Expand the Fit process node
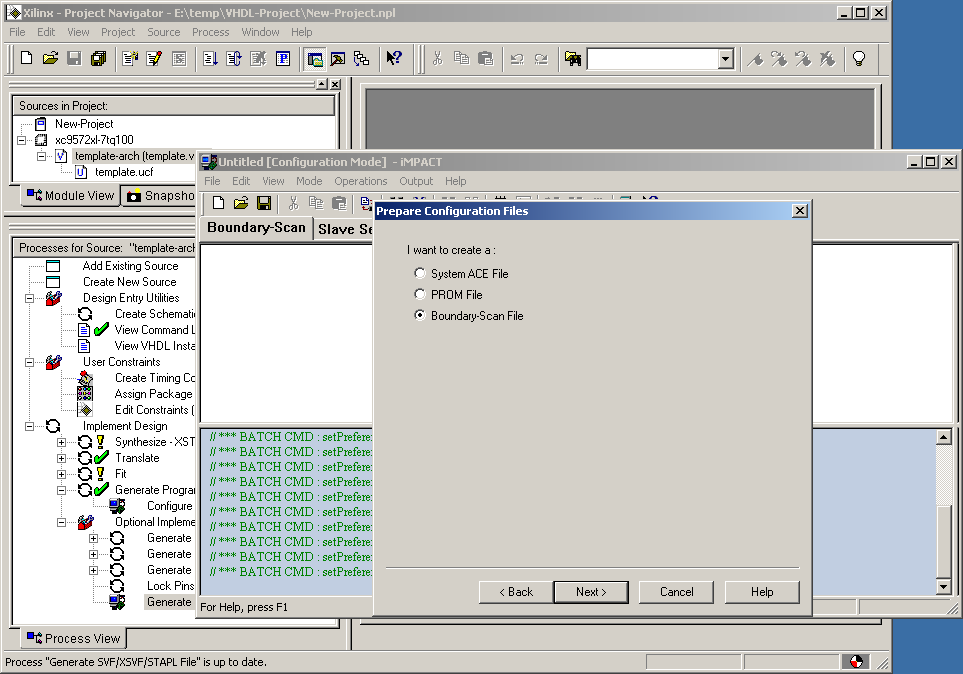 pyautogui.click(x=61, y=474)
